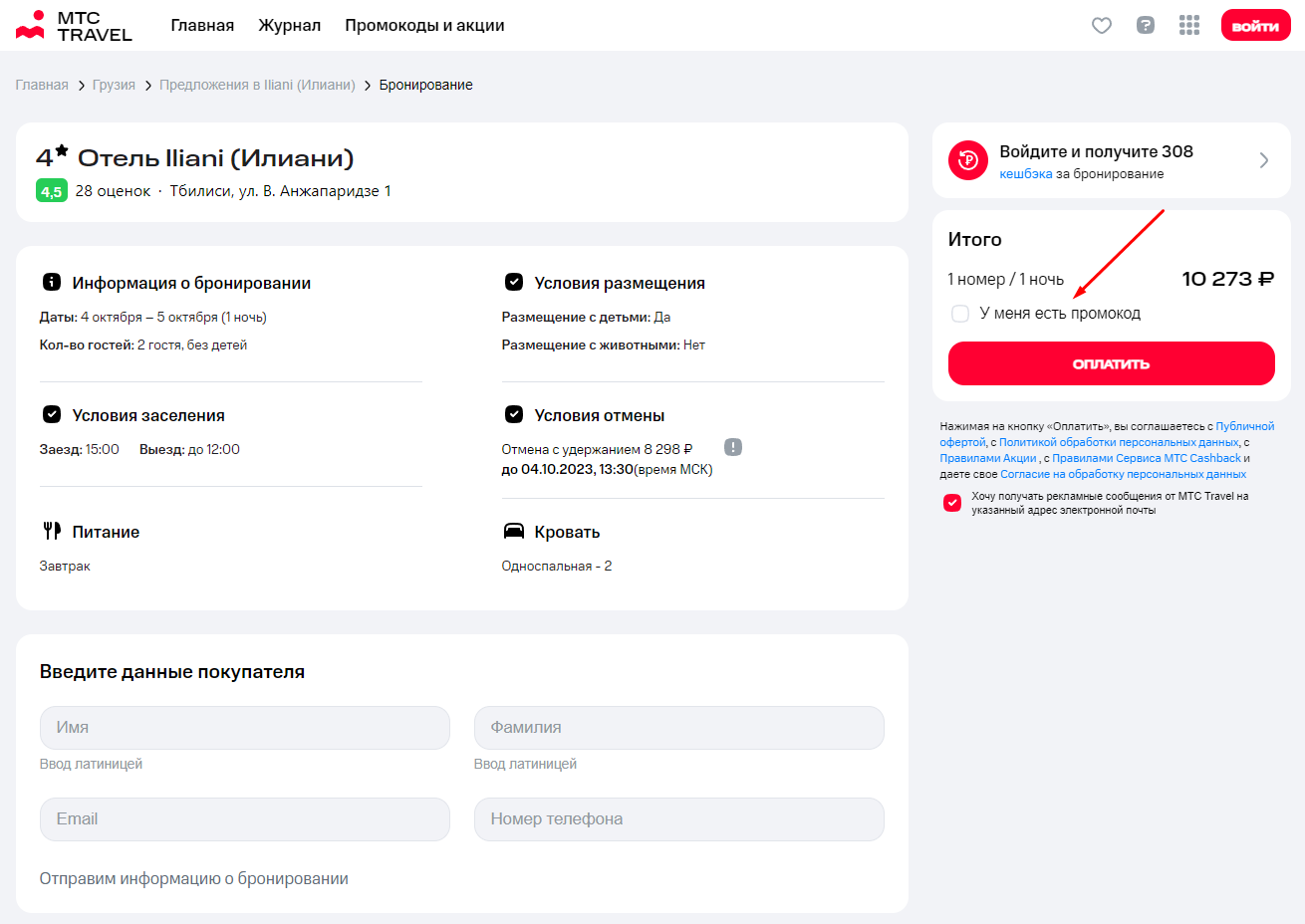Tick the 'У меня есть промокод' checkbox
The image size is (1305, 924).
[x=960, y=314]
